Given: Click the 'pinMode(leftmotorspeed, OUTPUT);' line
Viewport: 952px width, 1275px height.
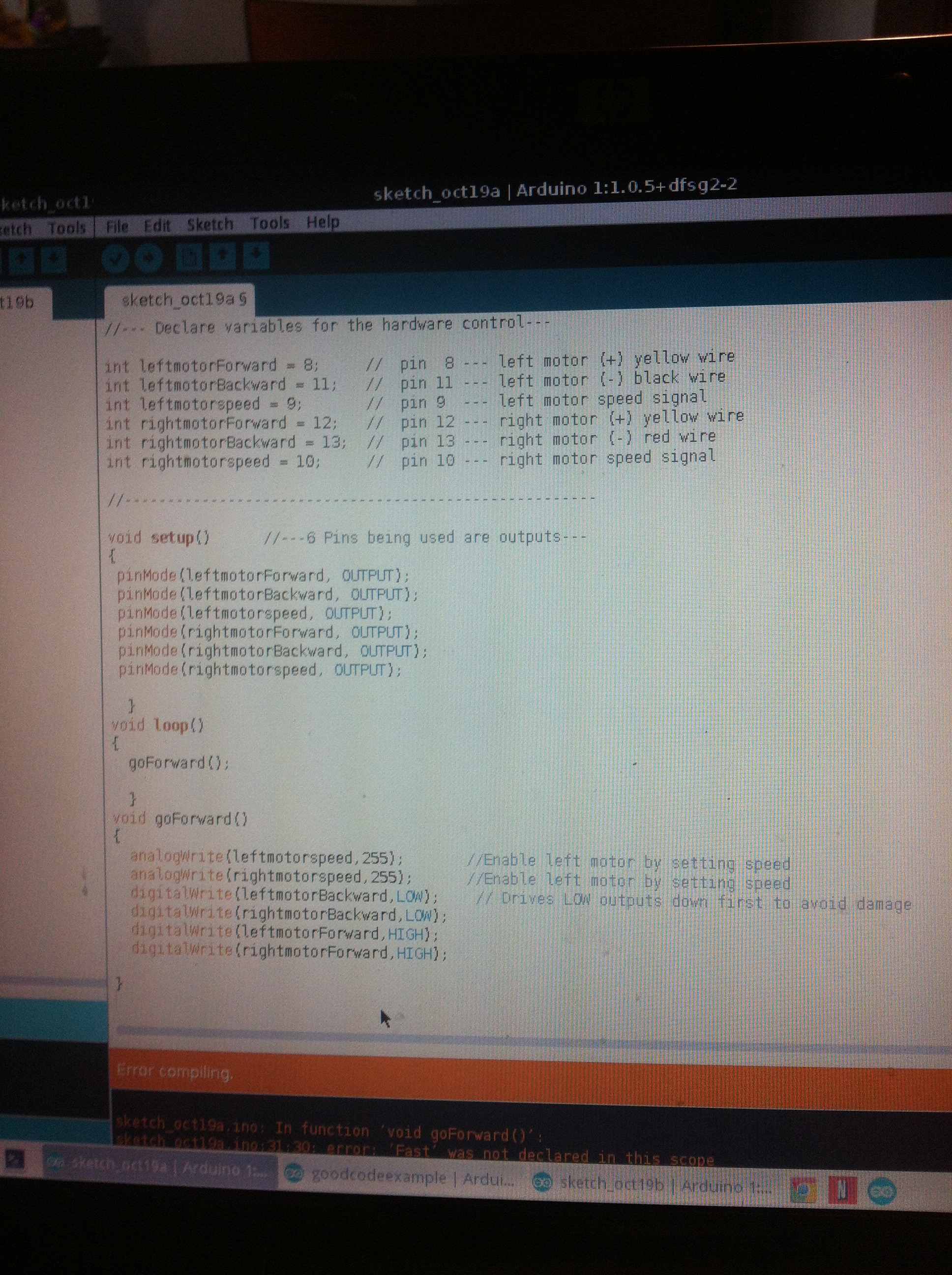Looking at the screenshot, I should (255, 613).
